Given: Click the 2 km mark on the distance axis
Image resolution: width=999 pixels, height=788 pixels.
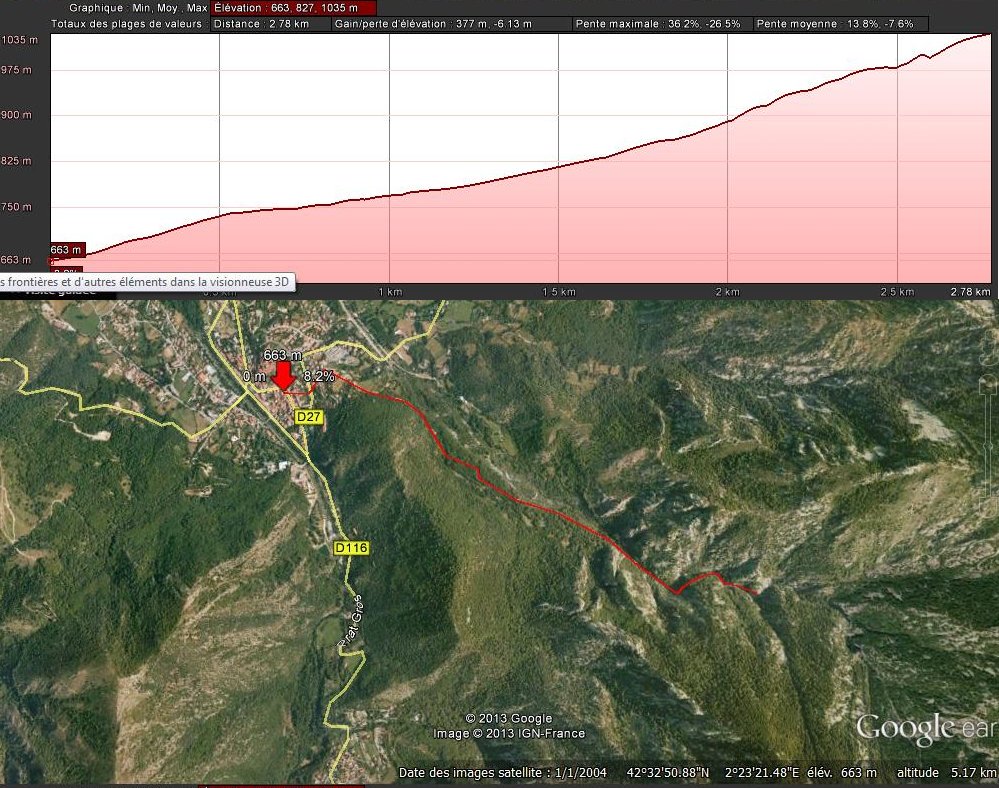Looking at the screenshot, I should click(727, 292).
